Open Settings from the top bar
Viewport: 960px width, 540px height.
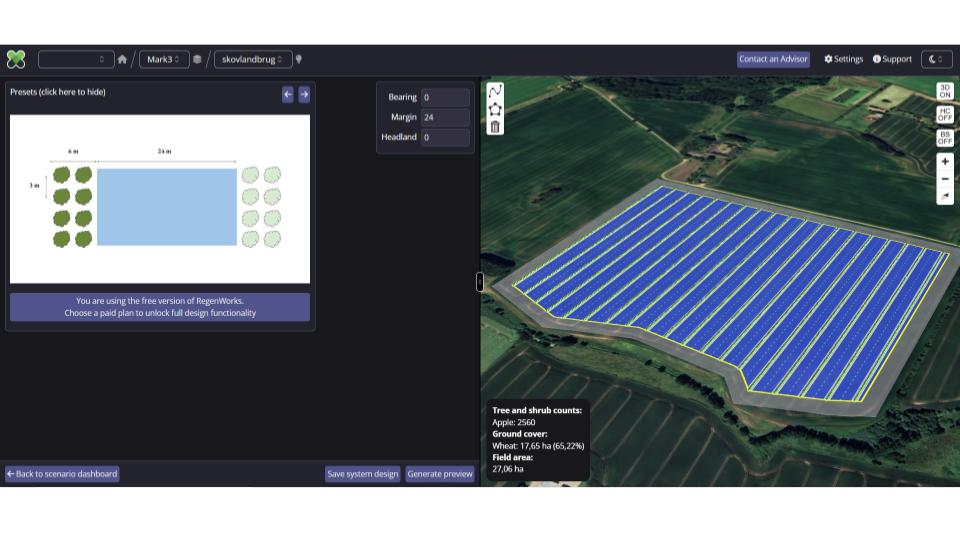click(x=843, y=59)
